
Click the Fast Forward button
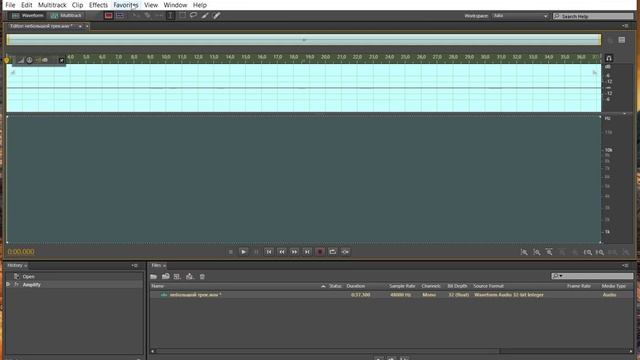[x=294, y=252]
